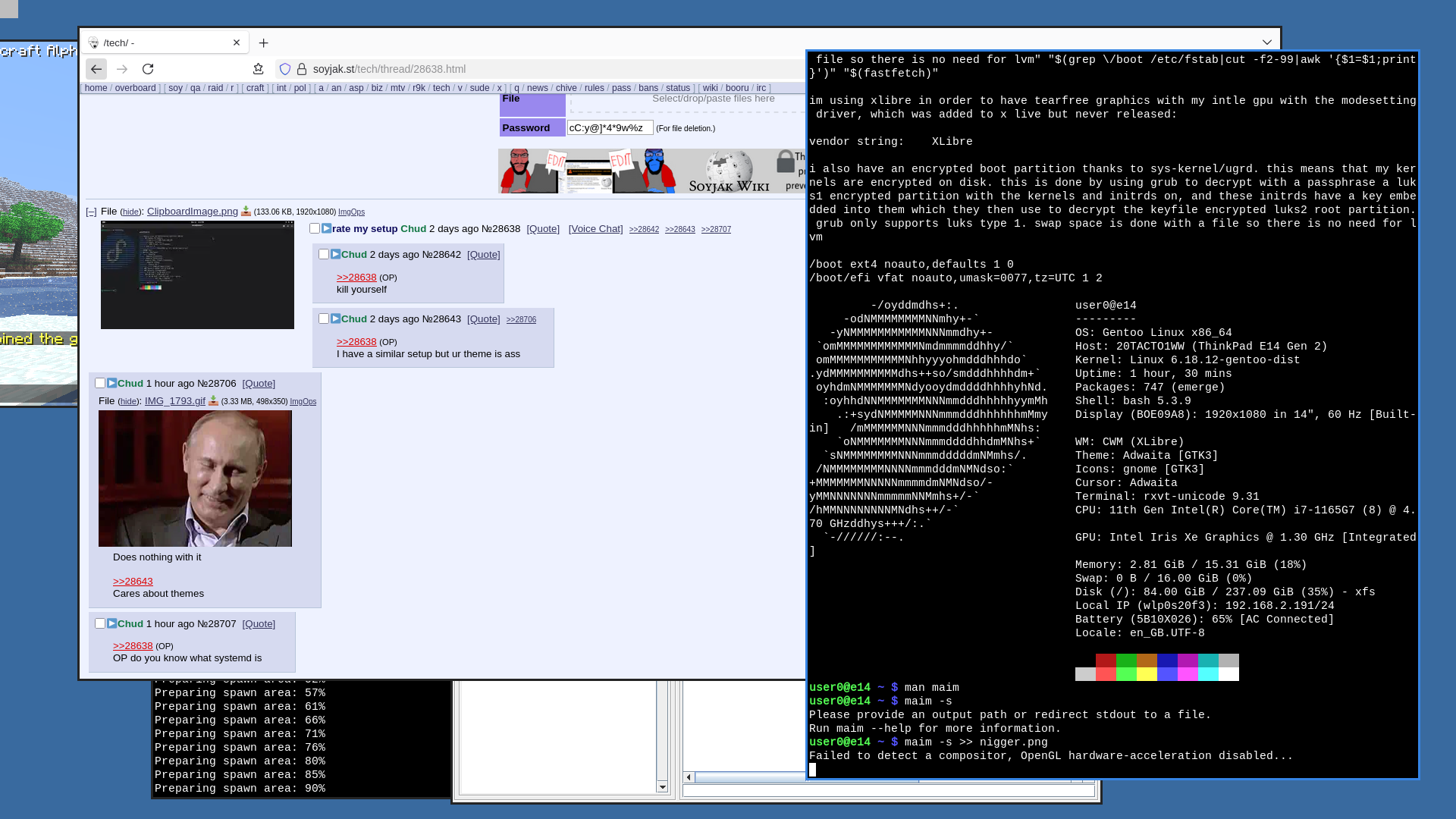Screen dimensions: 1456x819
Task: Click the red swatch in terminal palette
Action: (x=1106, y=661)
